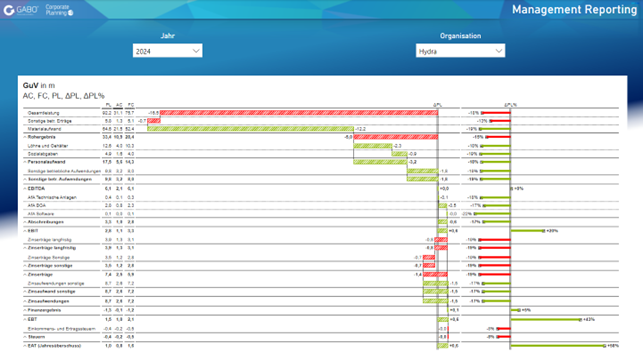Click the EBT +43% green percentage bar
The width and height of the screenshot is (643, 360).
[x=546, y=319]
